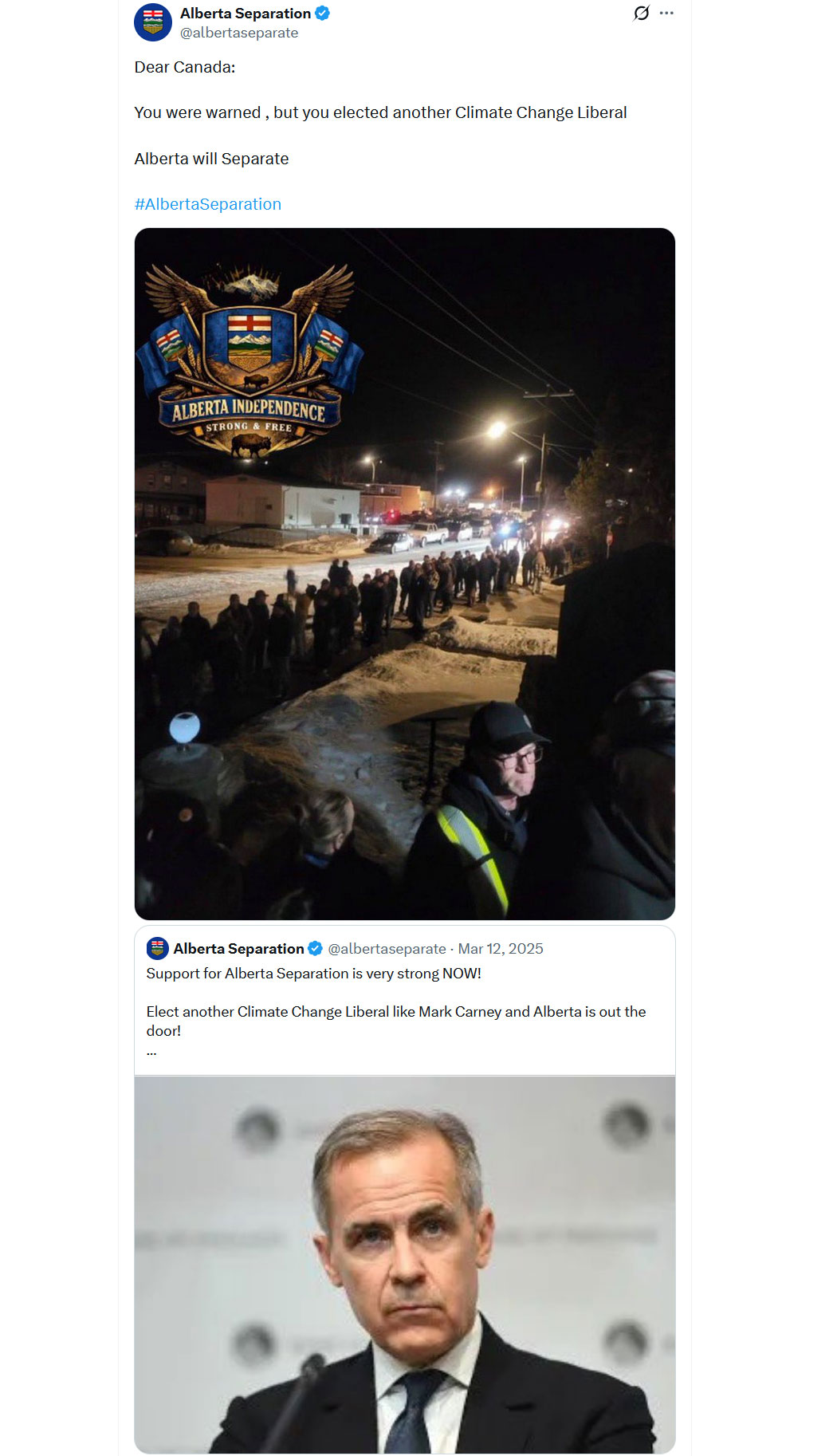Click the Grok slashed-circle icon

tap(641, 13)
